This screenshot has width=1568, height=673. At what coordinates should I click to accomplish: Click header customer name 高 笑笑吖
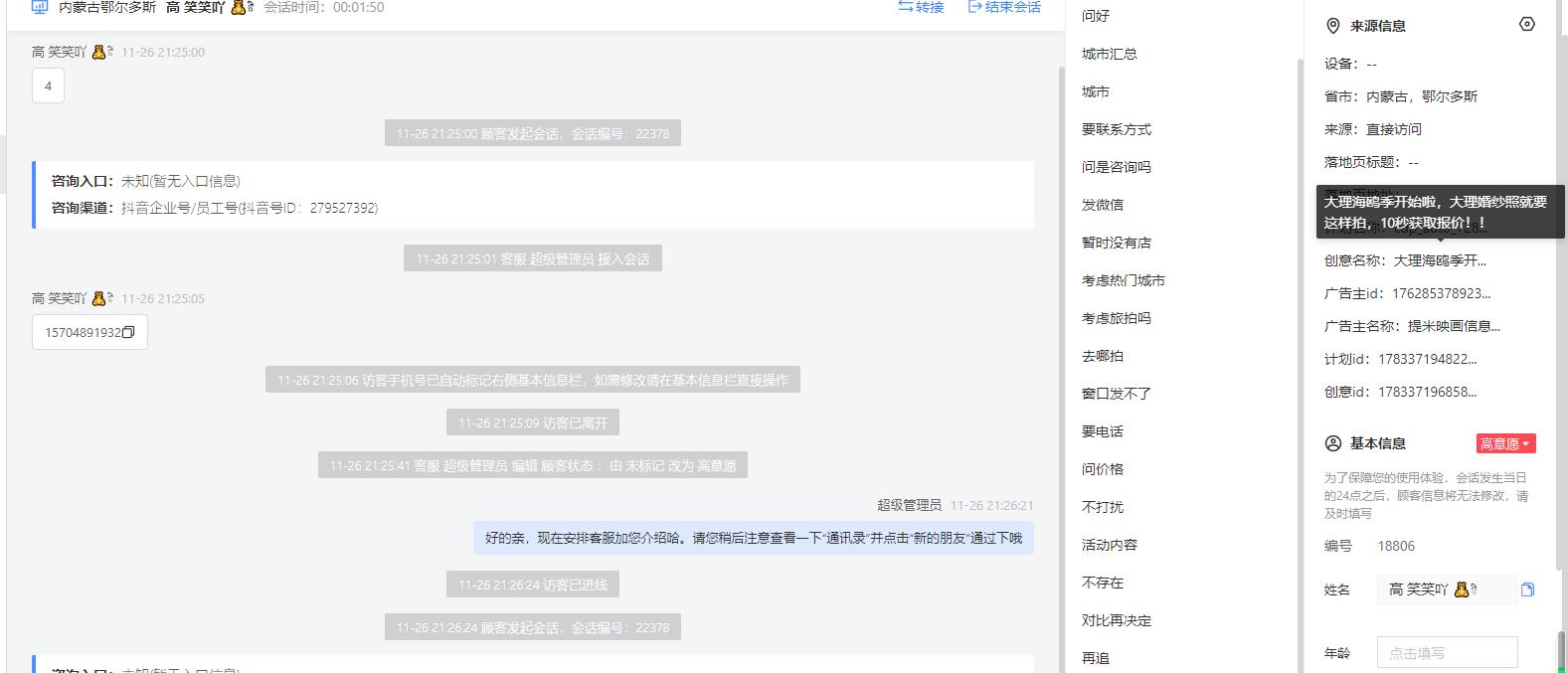pos(210,7)
